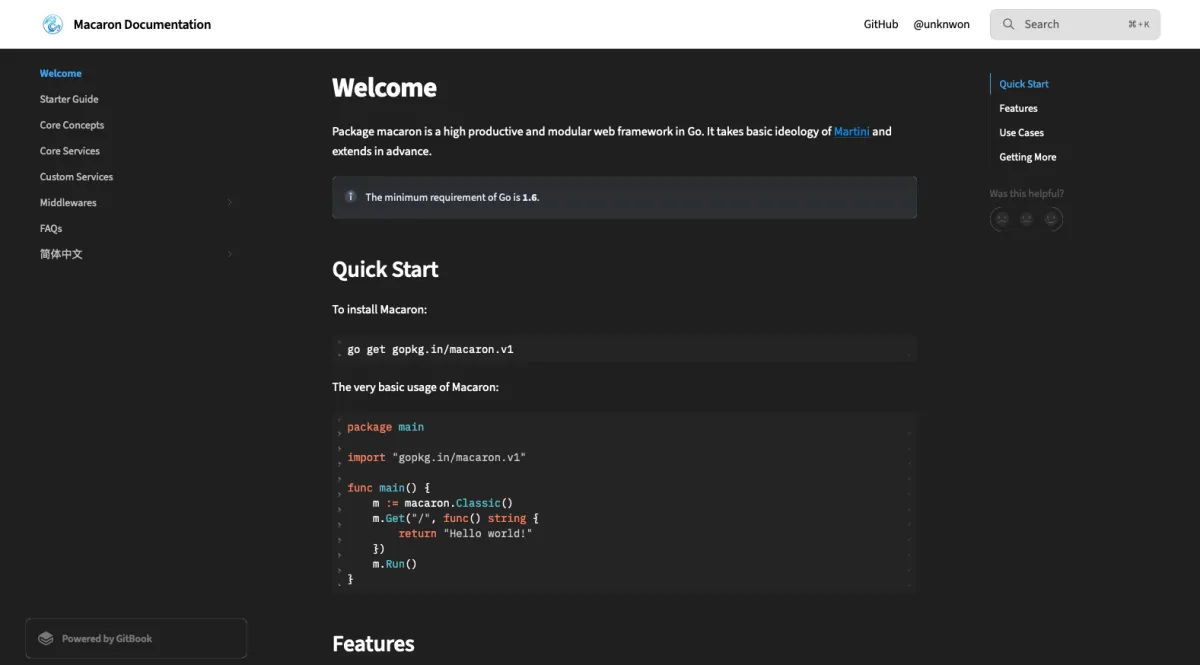Open the Welcome page in sidebar
Viewport: 1200px width, 665px height.
tap(61, 73)
